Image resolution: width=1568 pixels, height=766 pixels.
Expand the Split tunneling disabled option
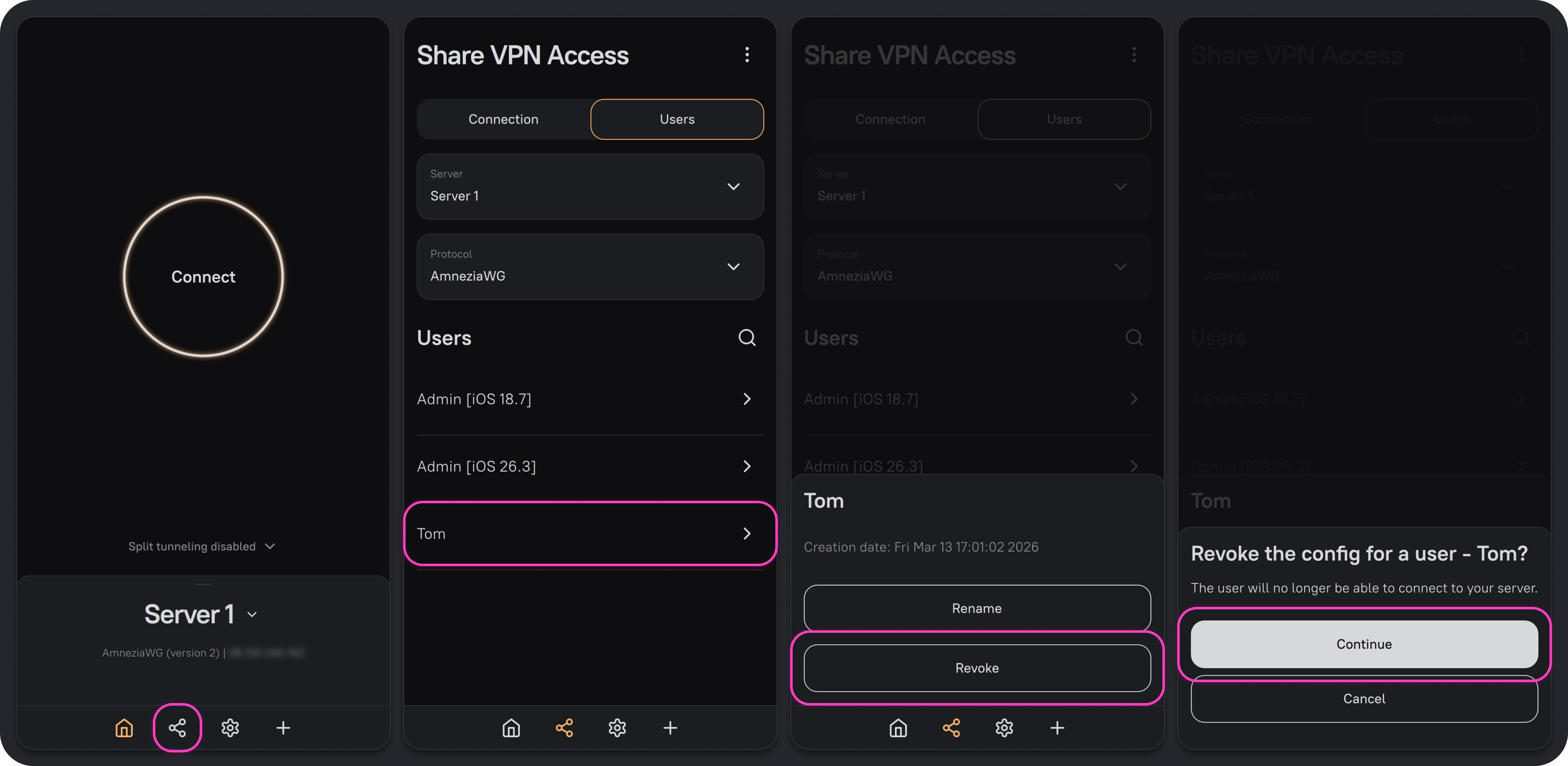(x=202, y=546)
